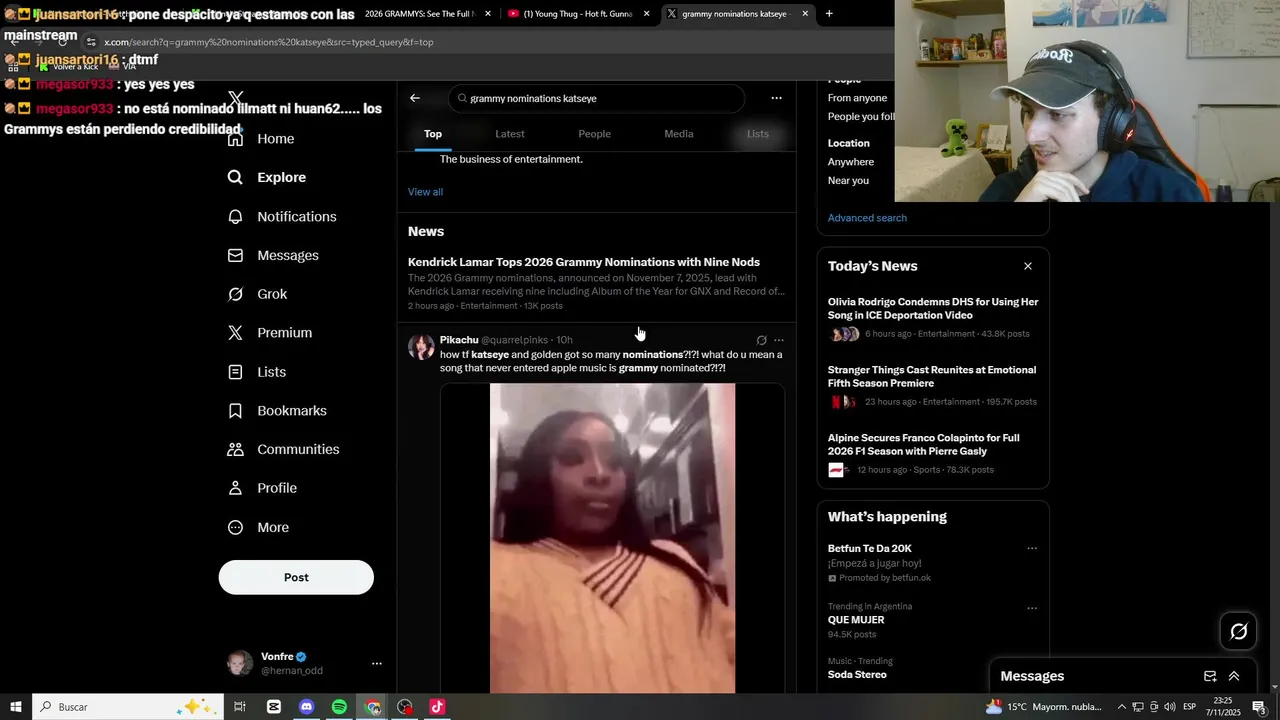Open Messages envelope in sidebar
This screenshot has height=720, width=1280.
(x=273, y=255)
